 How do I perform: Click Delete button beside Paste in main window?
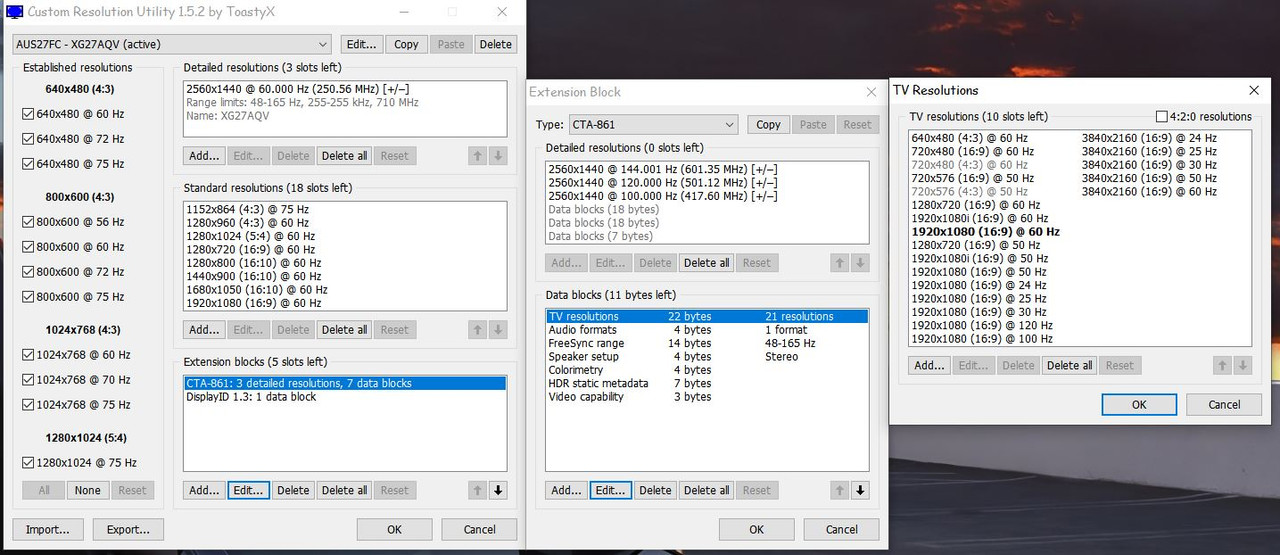[495, 44]
